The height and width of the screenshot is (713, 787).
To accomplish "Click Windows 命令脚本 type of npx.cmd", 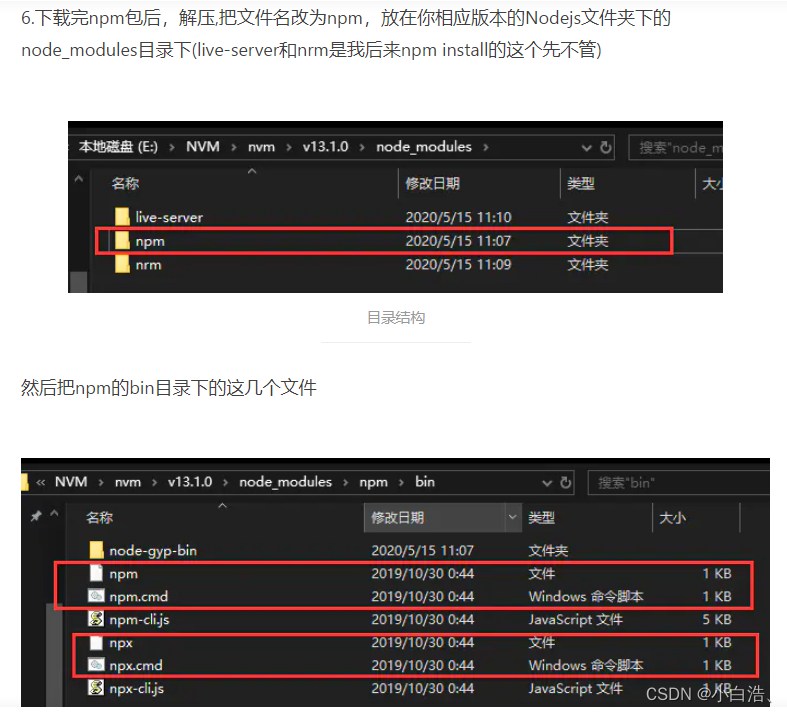I will coord(586,665).
